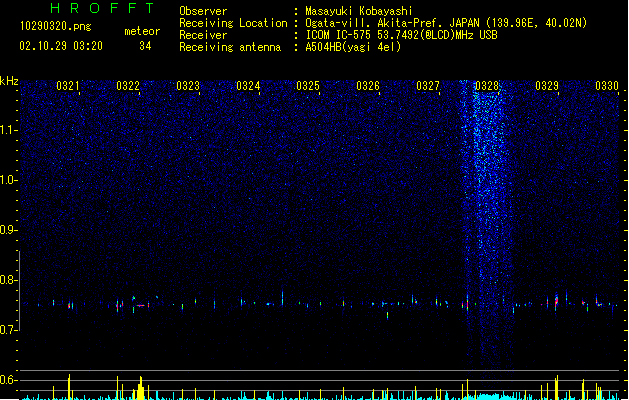Click the meteor label
The height and width of the screenshot is (400, 629).
[x=142, y=31]
